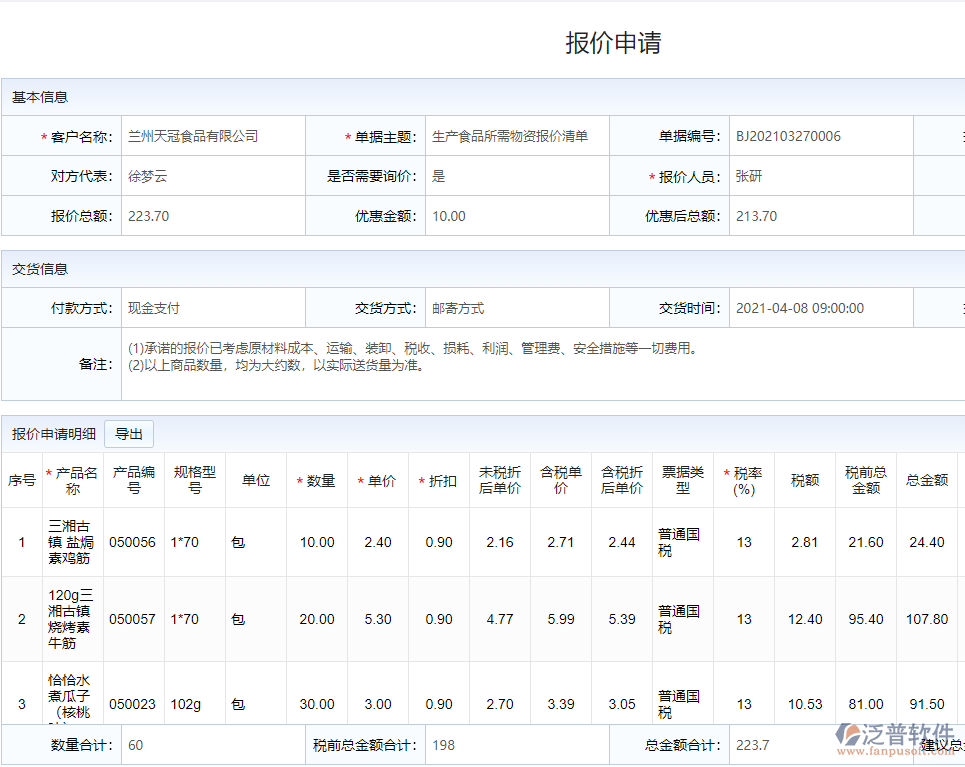The width and height of the screenshot is (965, 767).
Task: Click the 是否需要询价 value 是
Action: (x=437, y=176)
